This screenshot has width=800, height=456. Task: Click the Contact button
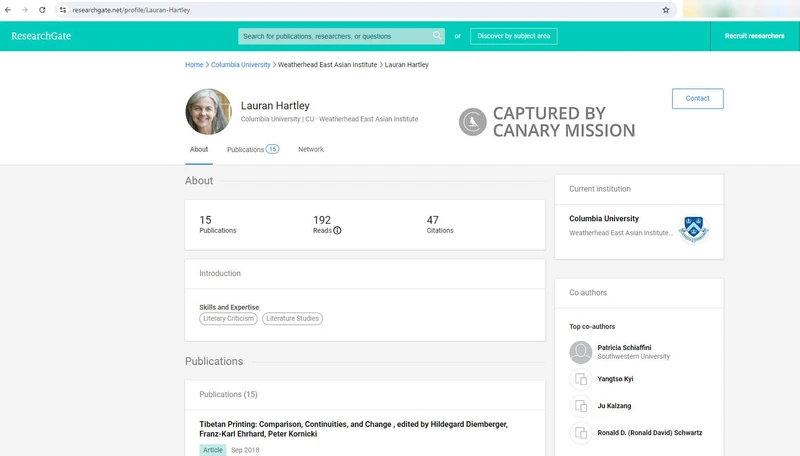coord(697,98)
